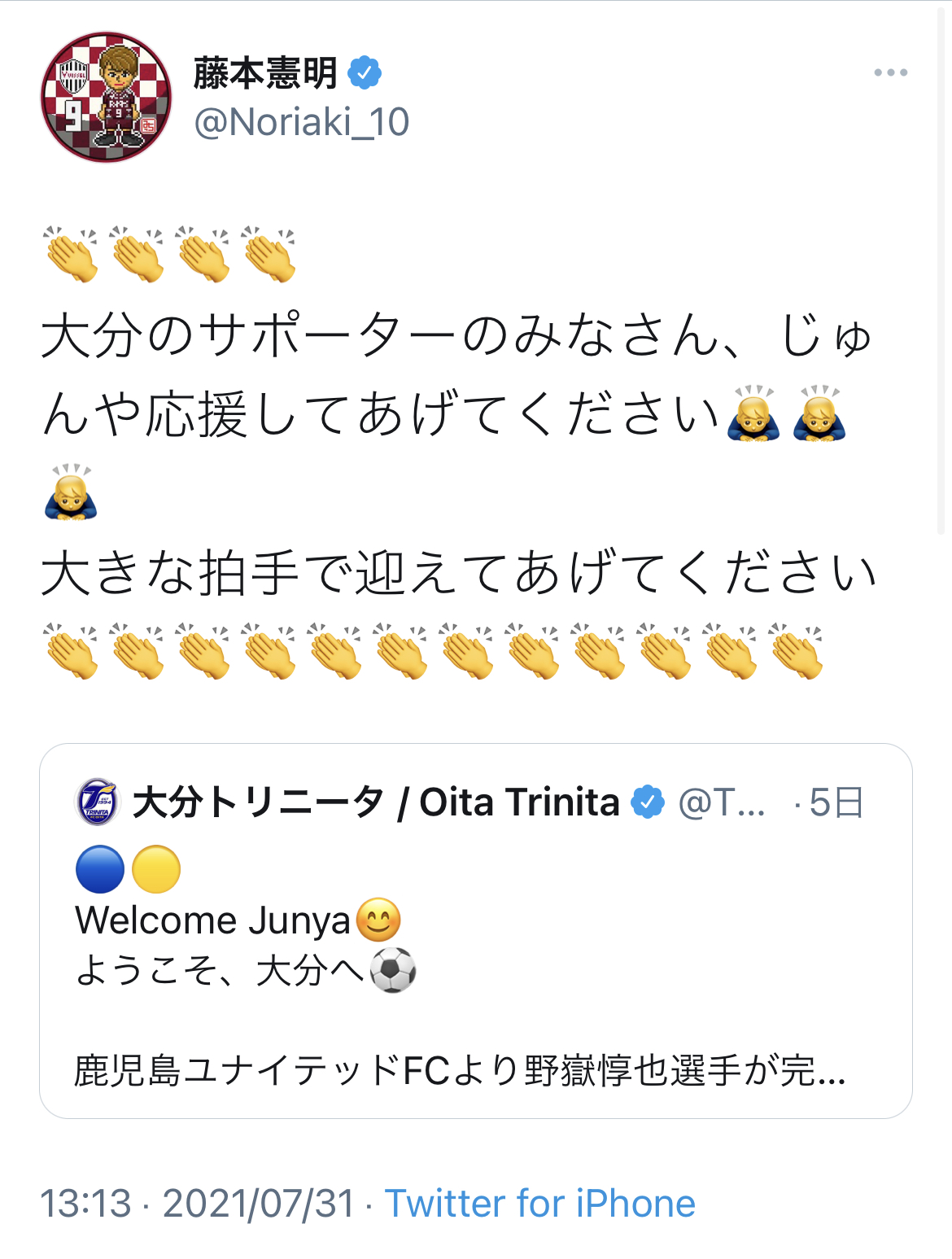This screenshot has width=952, height=1259.
Task: Open the quoted tweet at the truncated 鹿児島ユナイテッドFC line
Action: 460,1070
